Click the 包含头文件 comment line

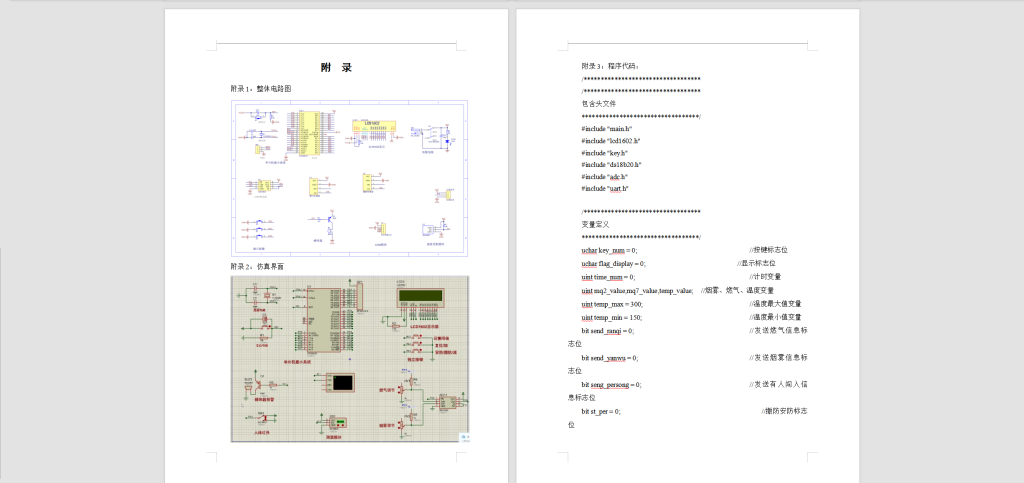tap(598, 103)
